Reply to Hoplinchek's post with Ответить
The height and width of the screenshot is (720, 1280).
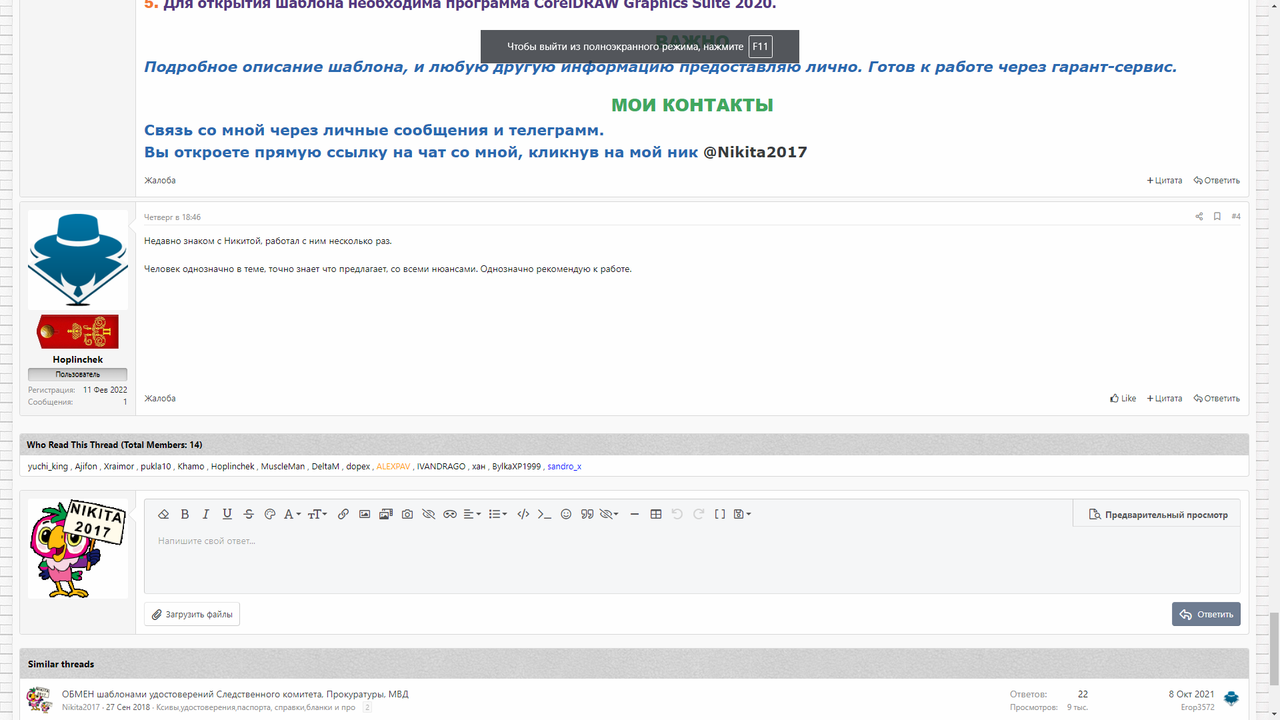tap(1217, 398)
